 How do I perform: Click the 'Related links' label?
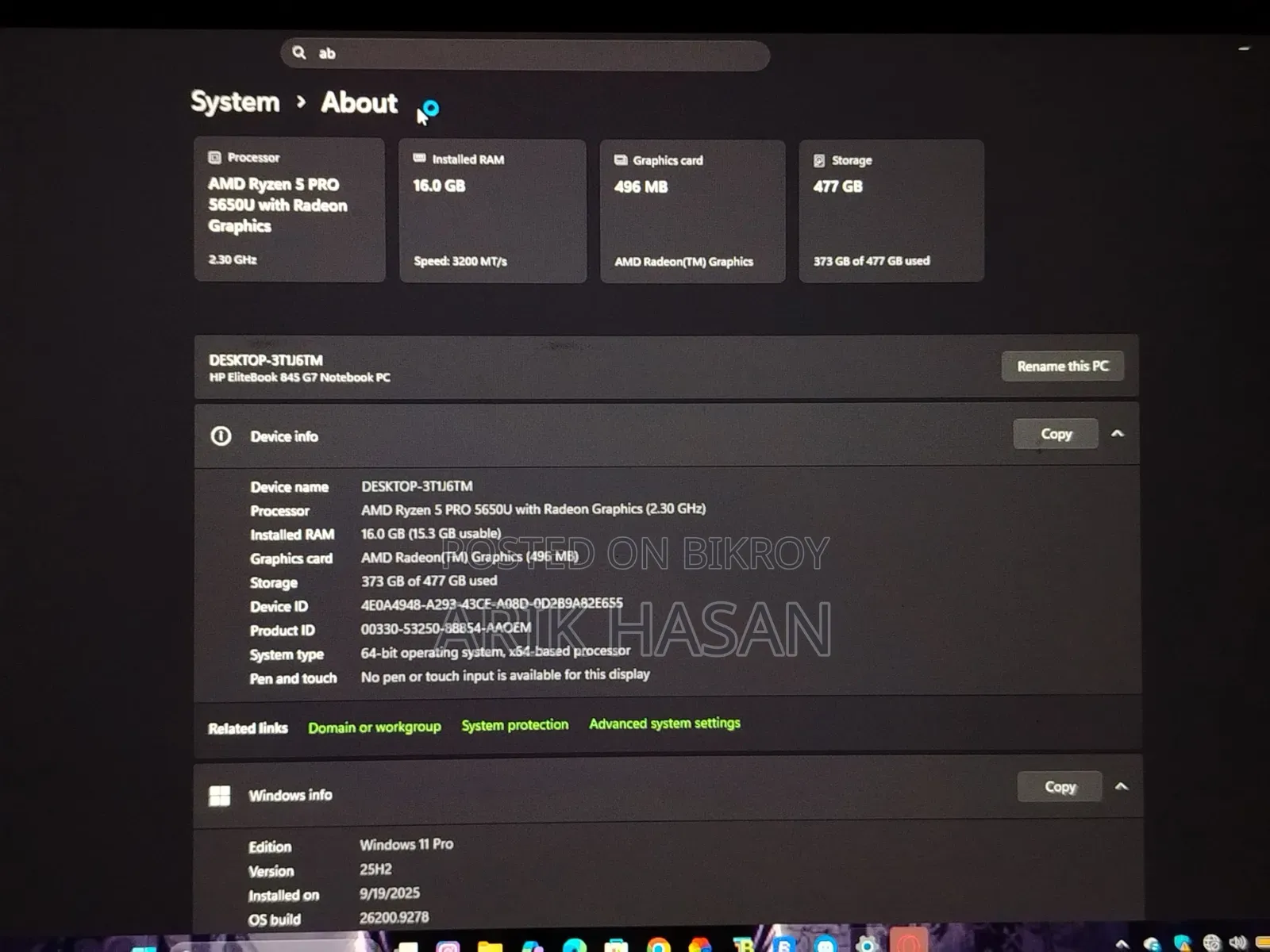248,728
